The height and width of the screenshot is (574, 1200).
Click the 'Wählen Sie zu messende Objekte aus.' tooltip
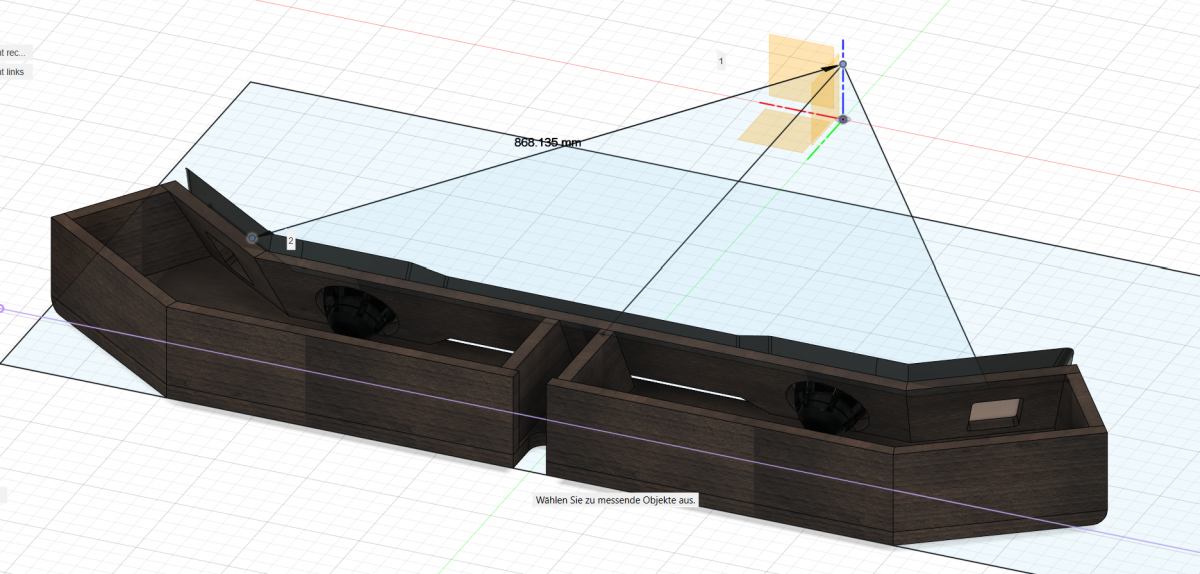tap(615, 500)
